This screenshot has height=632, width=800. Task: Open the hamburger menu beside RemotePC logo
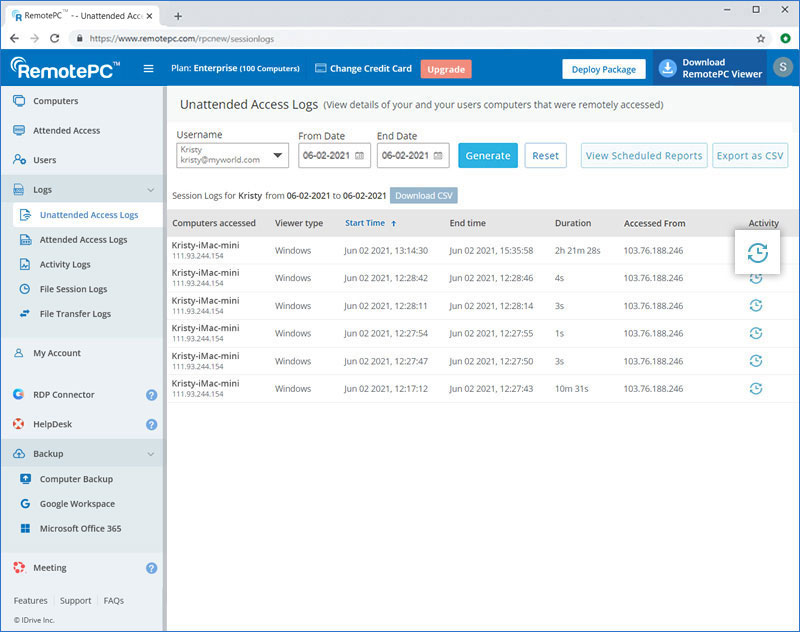149,69
